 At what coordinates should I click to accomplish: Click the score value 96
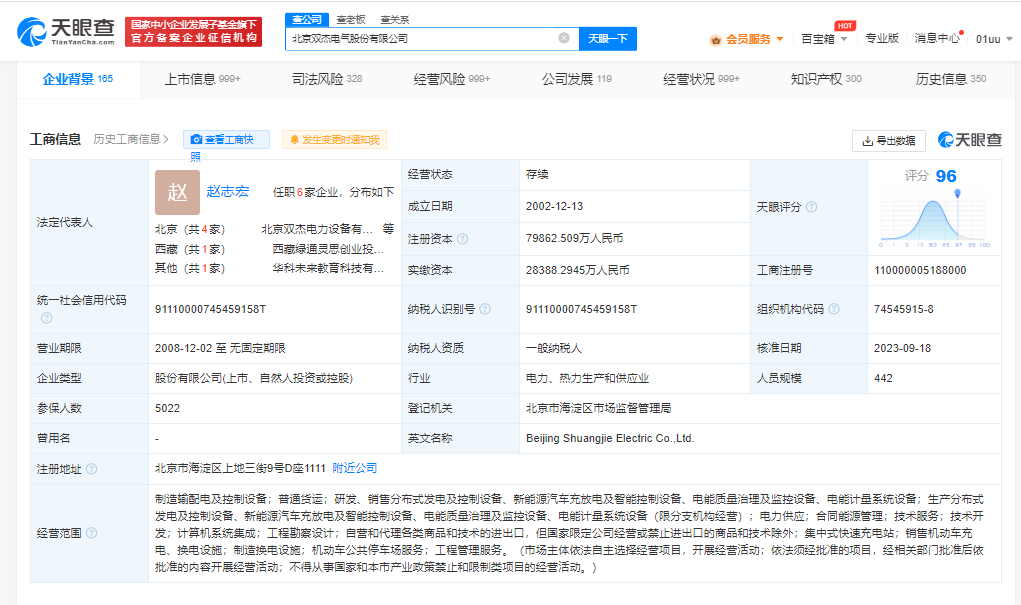pos(946,176)
